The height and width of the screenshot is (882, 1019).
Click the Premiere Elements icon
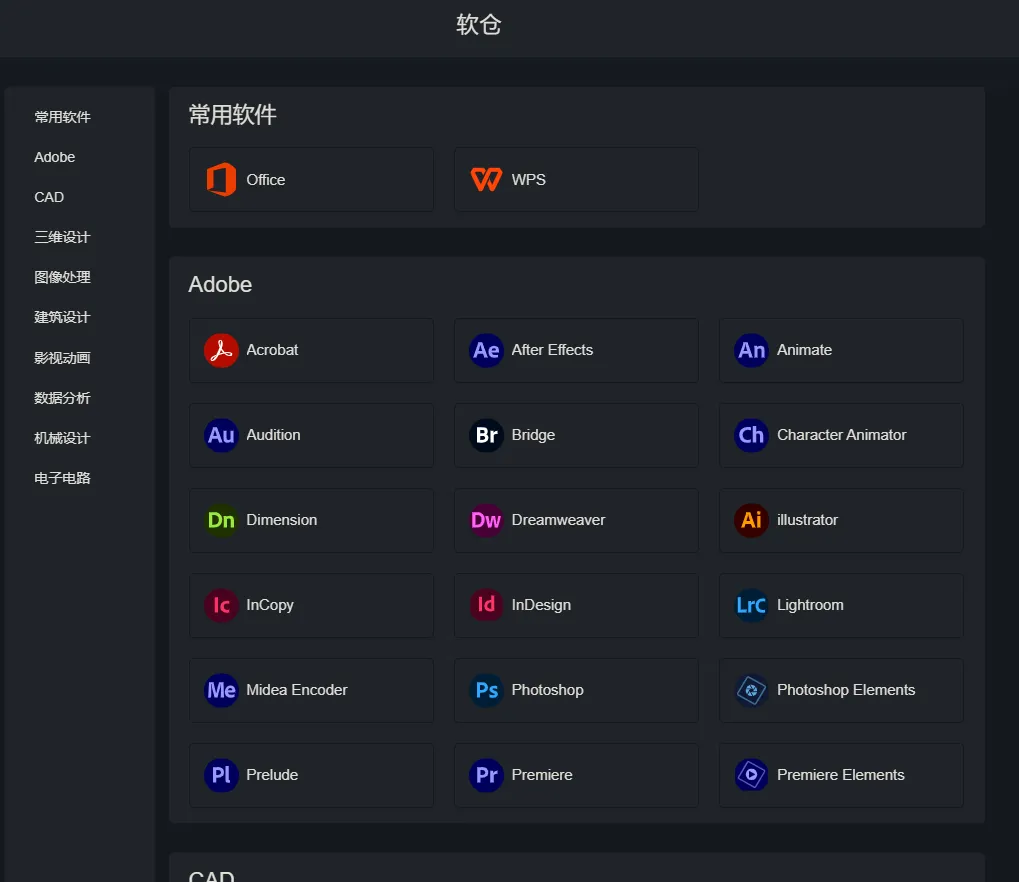click(x=751, y=776)
